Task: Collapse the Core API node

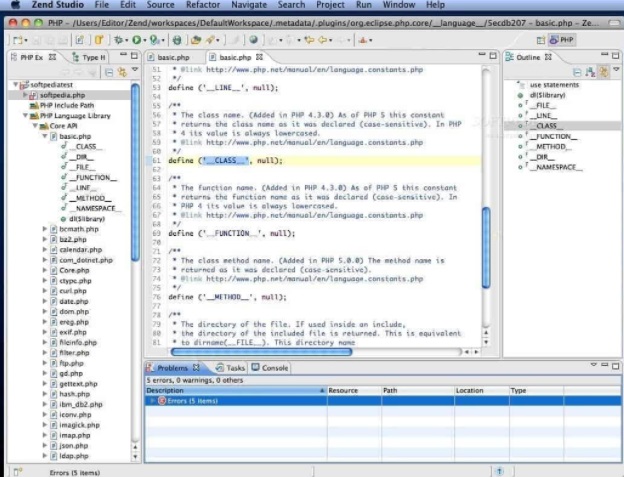Action: tap(35, 126)
